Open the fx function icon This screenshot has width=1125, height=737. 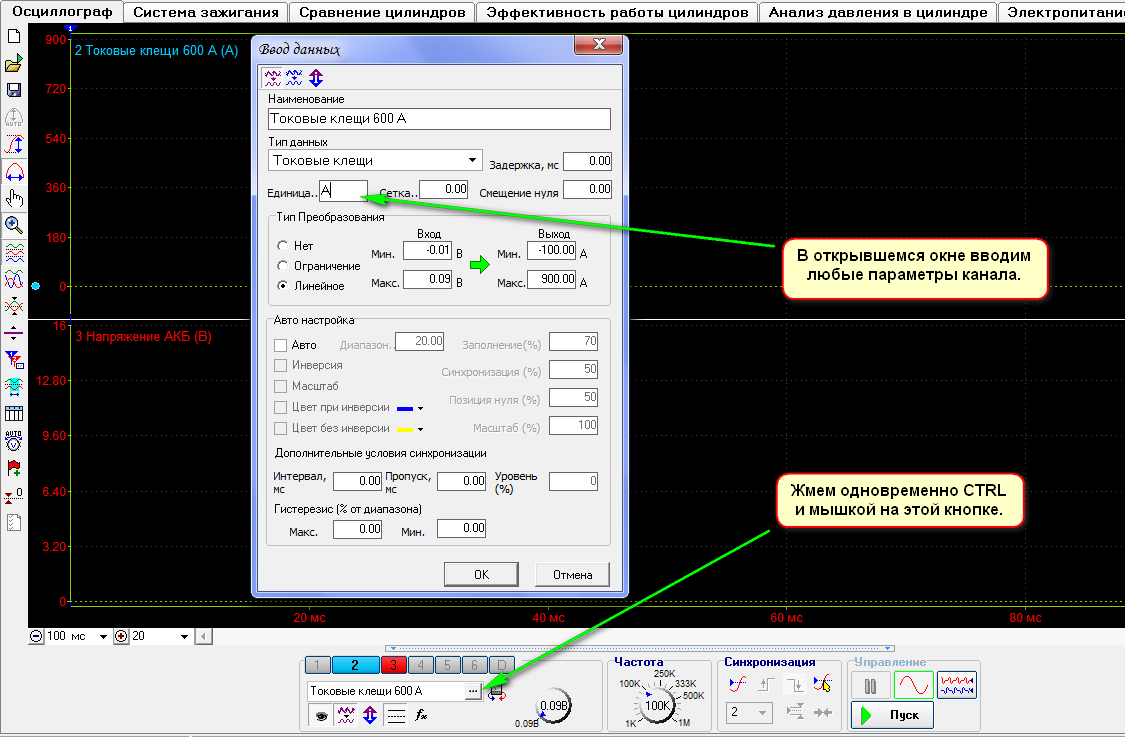coord(421,715)
